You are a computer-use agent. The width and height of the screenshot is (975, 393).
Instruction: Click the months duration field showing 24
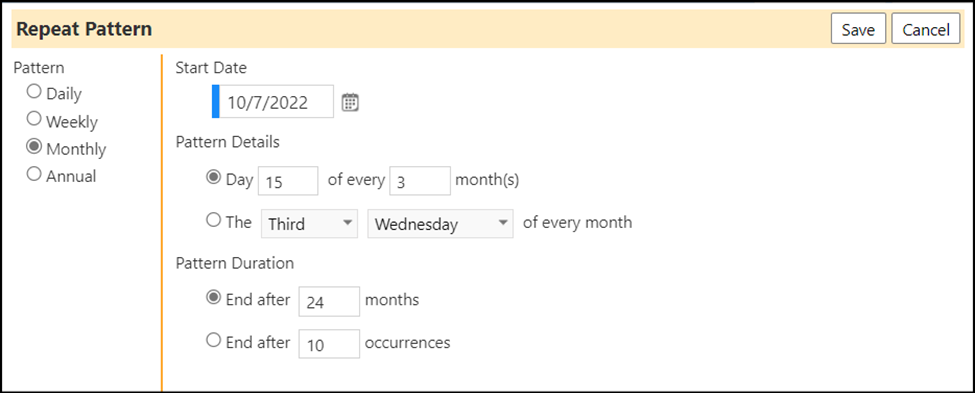point(329,302)
